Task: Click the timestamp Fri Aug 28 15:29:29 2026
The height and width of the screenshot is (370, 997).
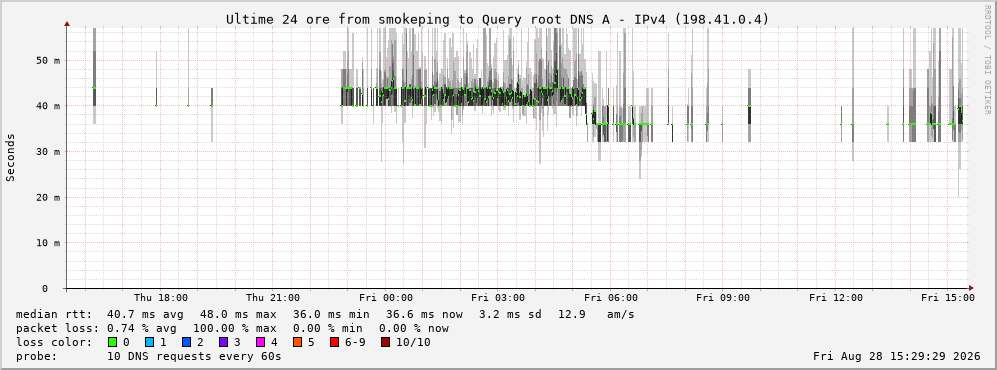Action: coord(897,356)
